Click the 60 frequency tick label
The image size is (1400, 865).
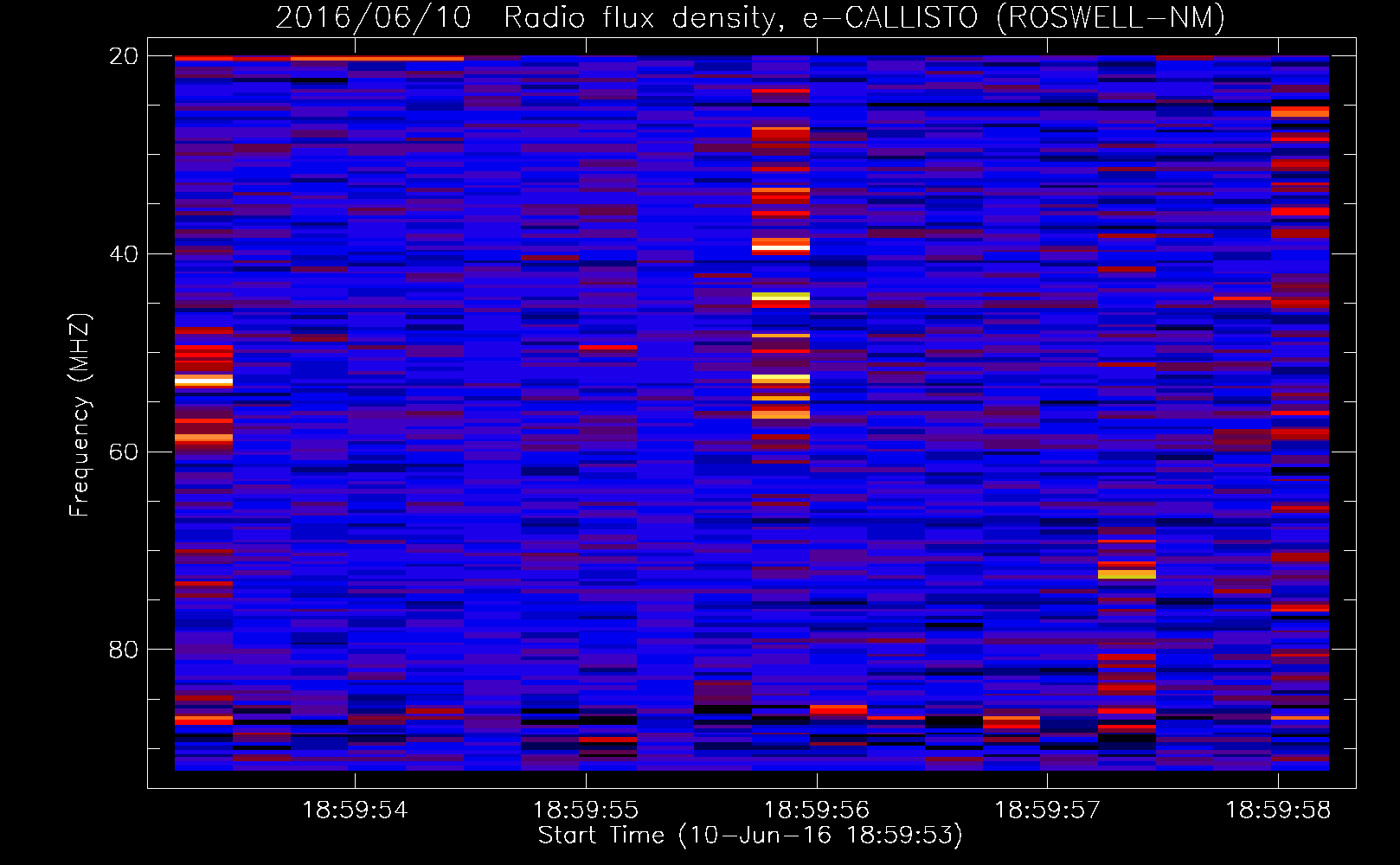[x=123, y=452]
